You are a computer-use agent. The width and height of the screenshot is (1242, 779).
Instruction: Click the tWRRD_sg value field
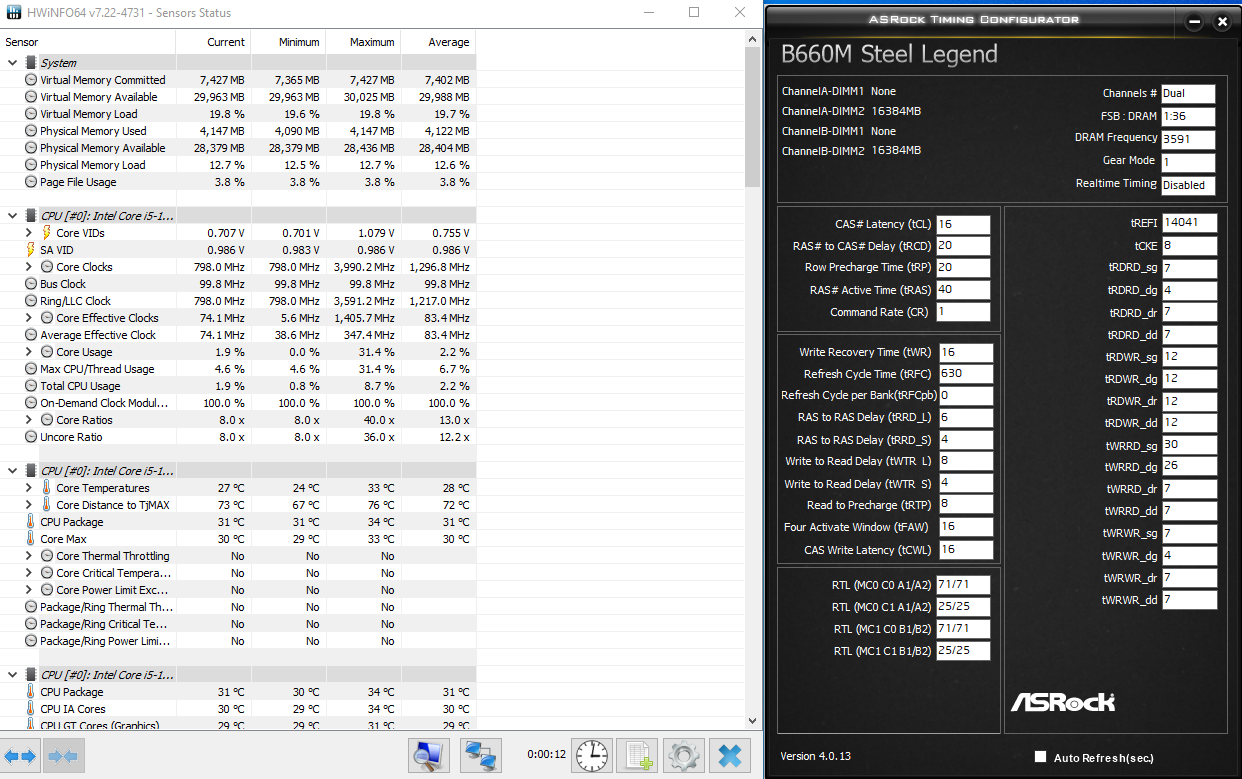1190,445
